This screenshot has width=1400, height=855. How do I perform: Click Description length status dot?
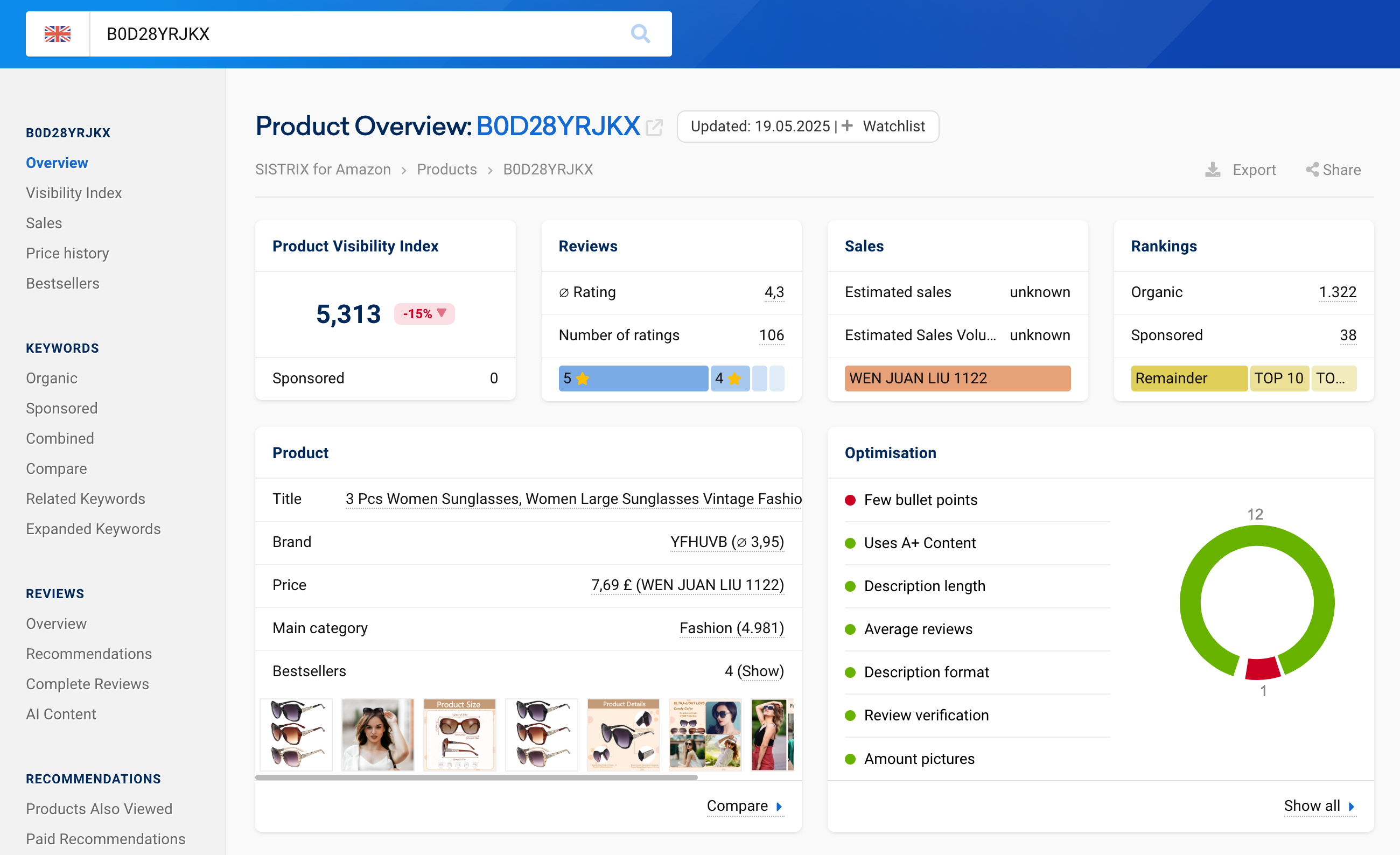(x=850, y=586)
